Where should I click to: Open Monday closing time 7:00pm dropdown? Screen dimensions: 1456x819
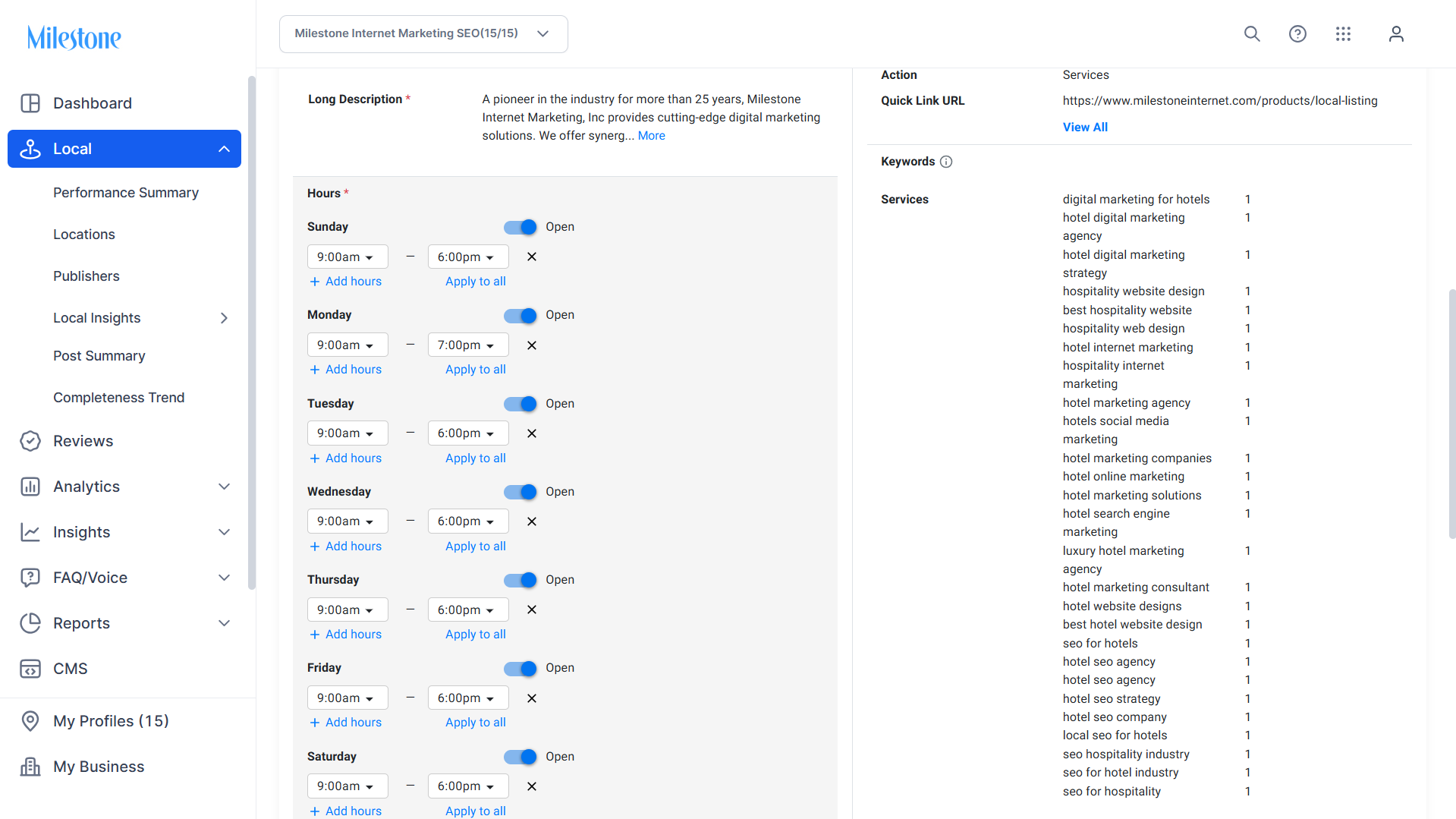[x=468, y=345]
